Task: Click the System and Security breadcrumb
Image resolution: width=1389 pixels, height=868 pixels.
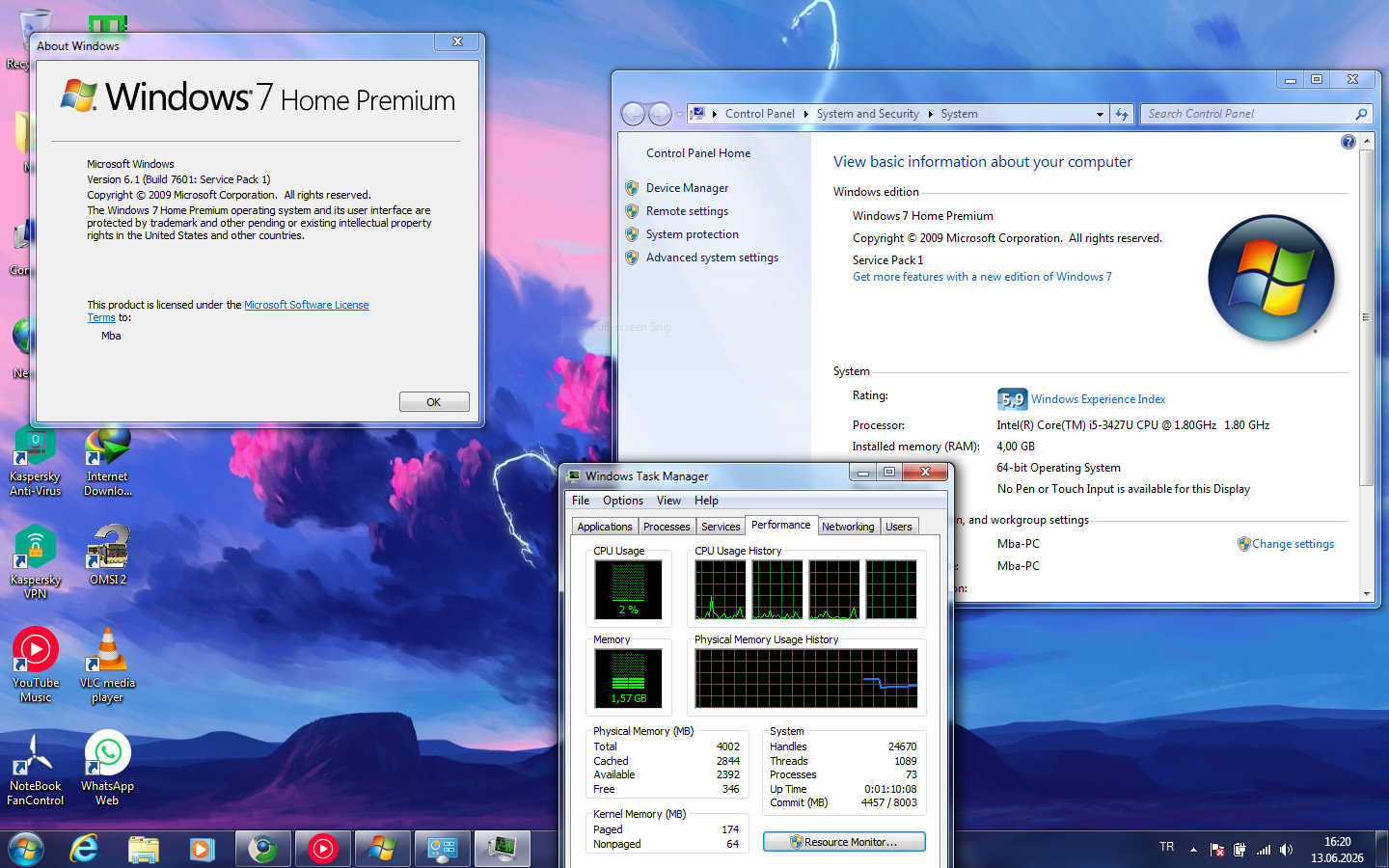Action: 867,114
